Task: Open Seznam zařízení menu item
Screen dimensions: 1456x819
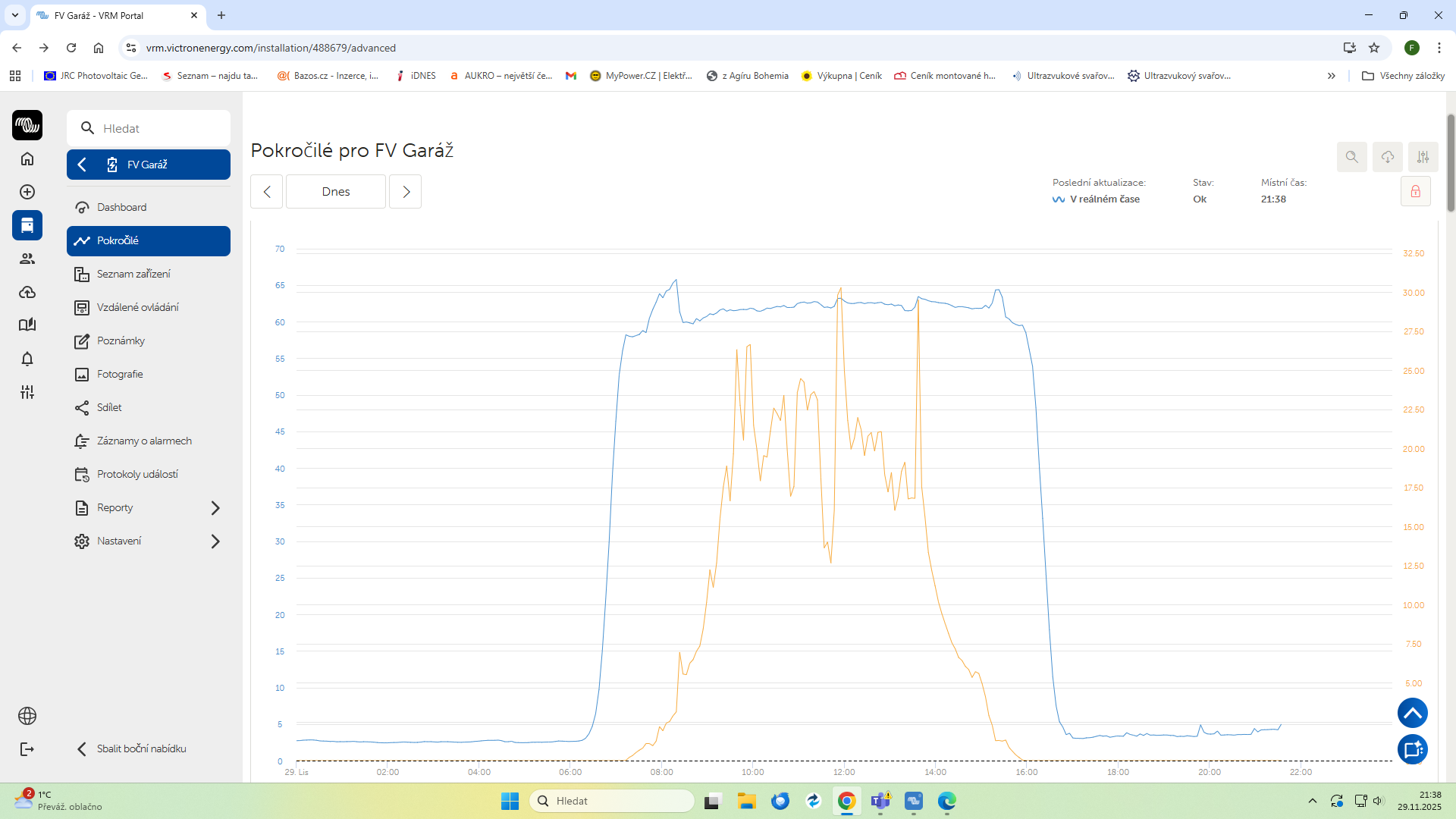Action: click(x=133, y=274)
